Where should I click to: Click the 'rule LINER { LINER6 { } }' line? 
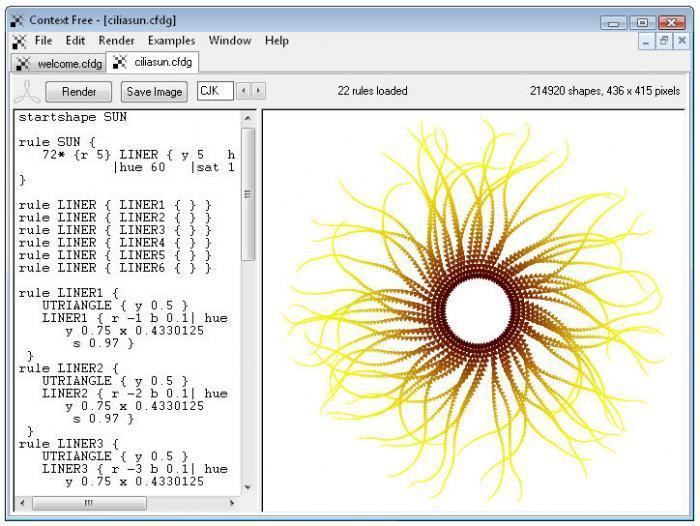coord(115,268)
